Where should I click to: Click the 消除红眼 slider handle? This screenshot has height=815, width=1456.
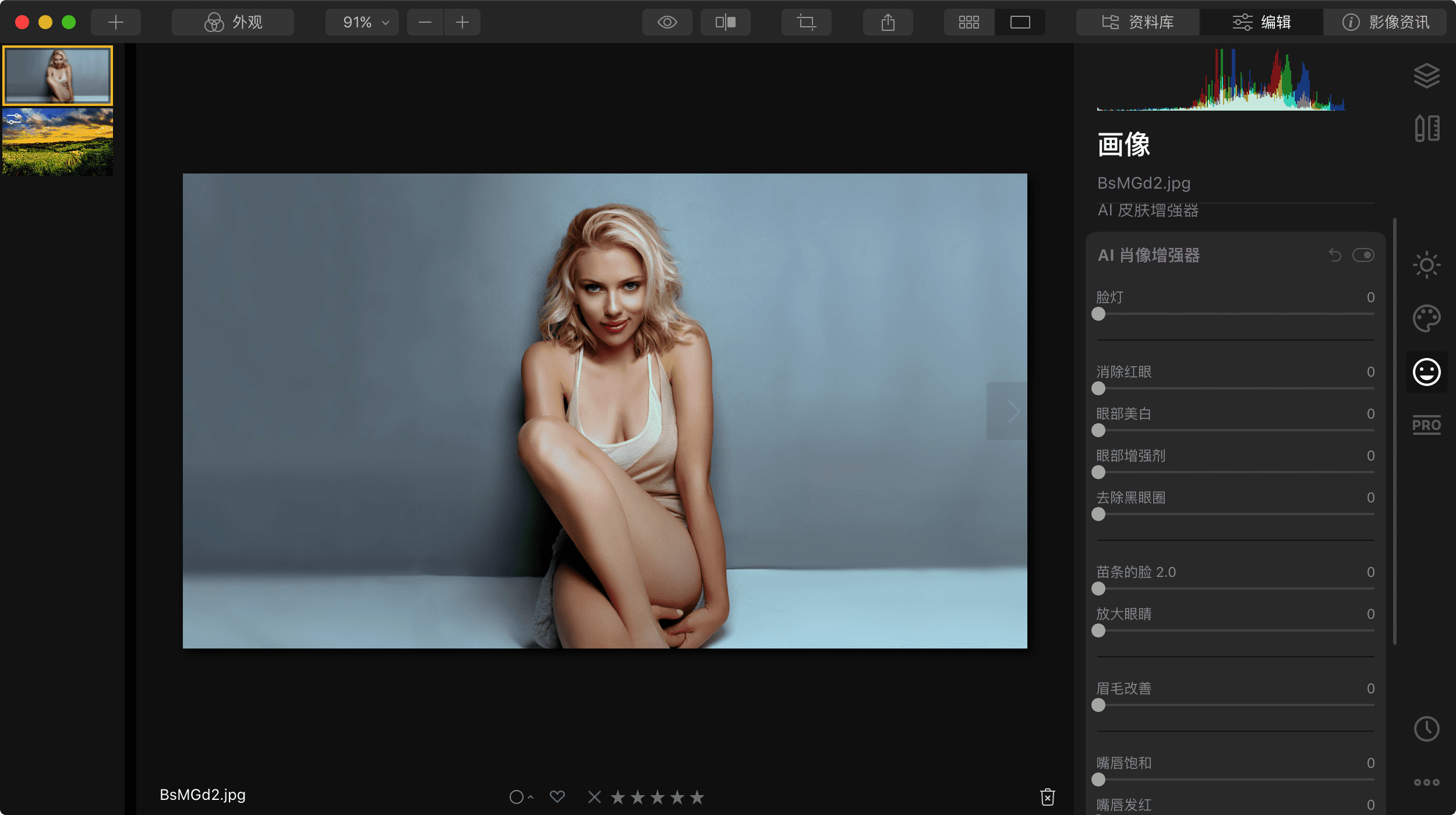click(x=1098, y=388)
